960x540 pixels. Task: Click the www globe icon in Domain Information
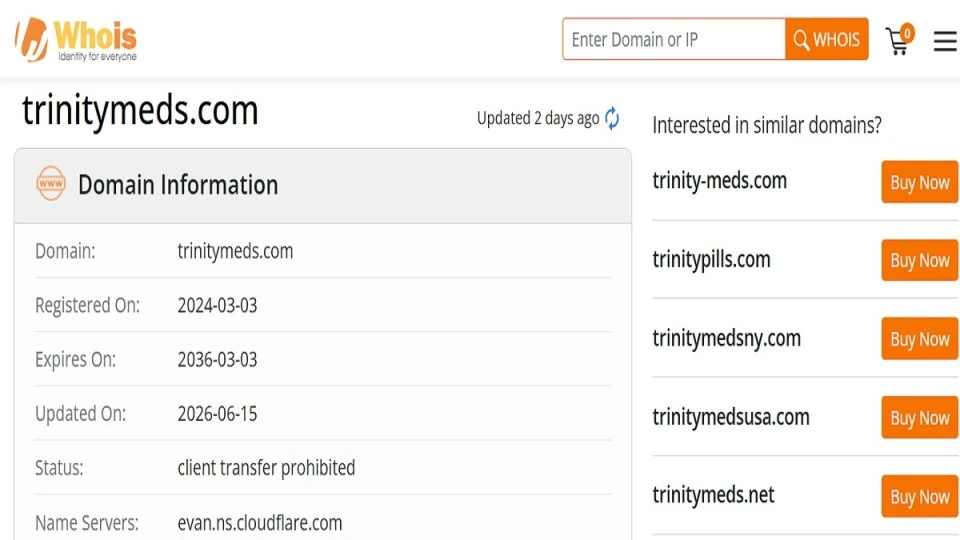coord(51,183)
